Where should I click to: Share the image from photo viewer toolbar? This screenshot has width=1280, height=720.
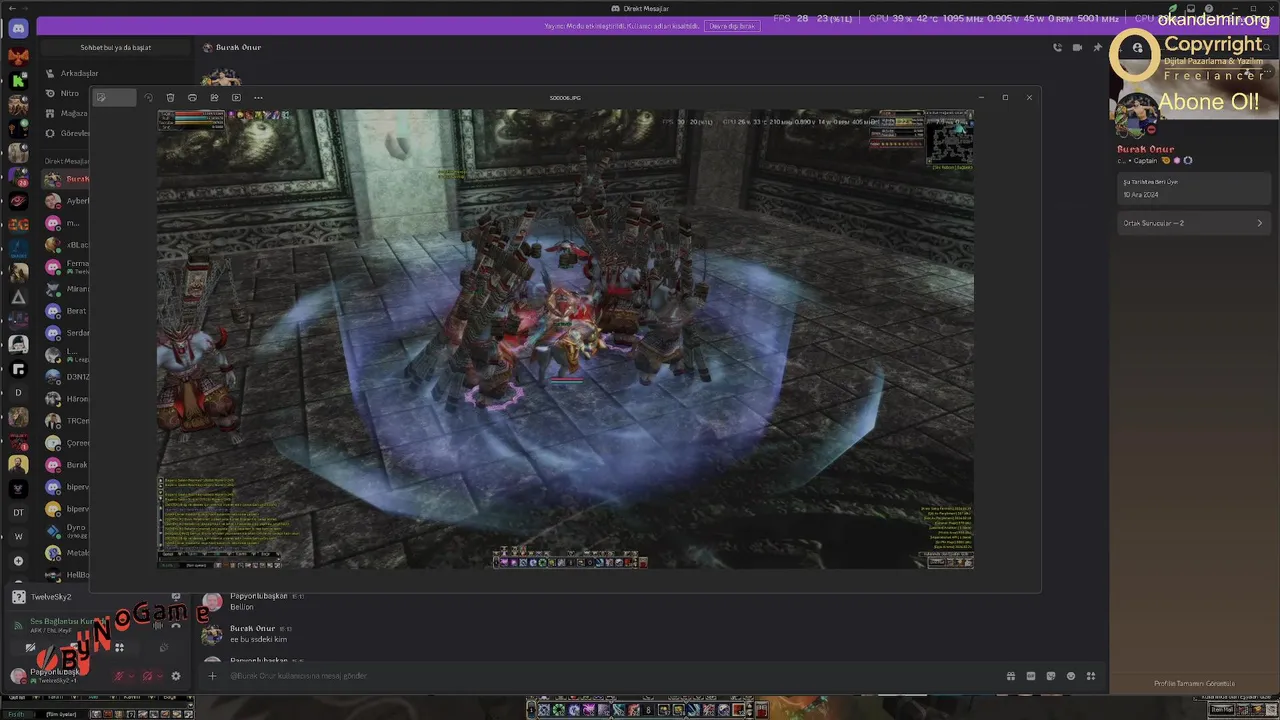tap(214, 97)
